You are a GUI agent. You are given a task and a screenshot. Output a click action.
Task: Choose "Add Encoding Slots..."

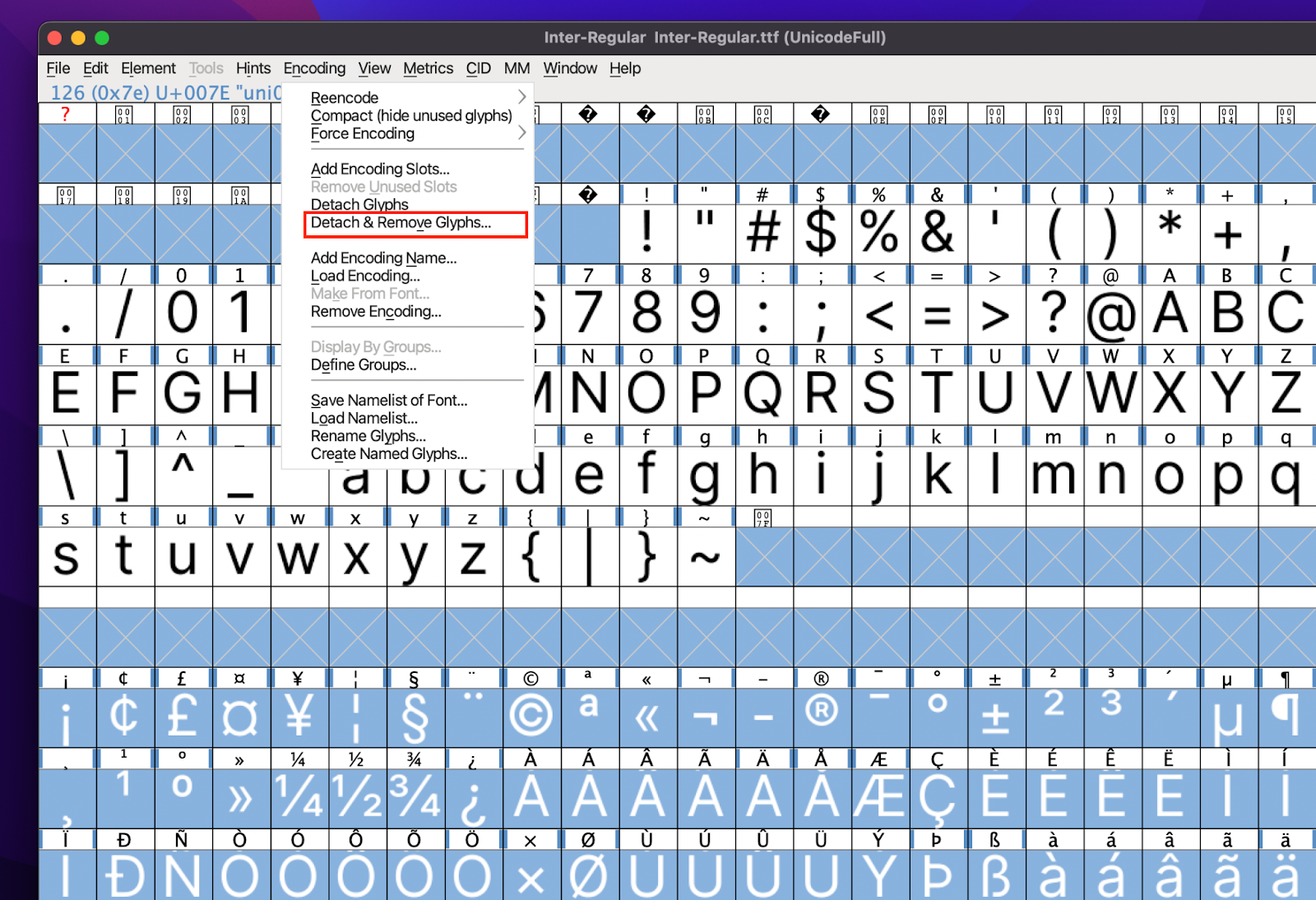pyautogui.click(x=380, y=169)
